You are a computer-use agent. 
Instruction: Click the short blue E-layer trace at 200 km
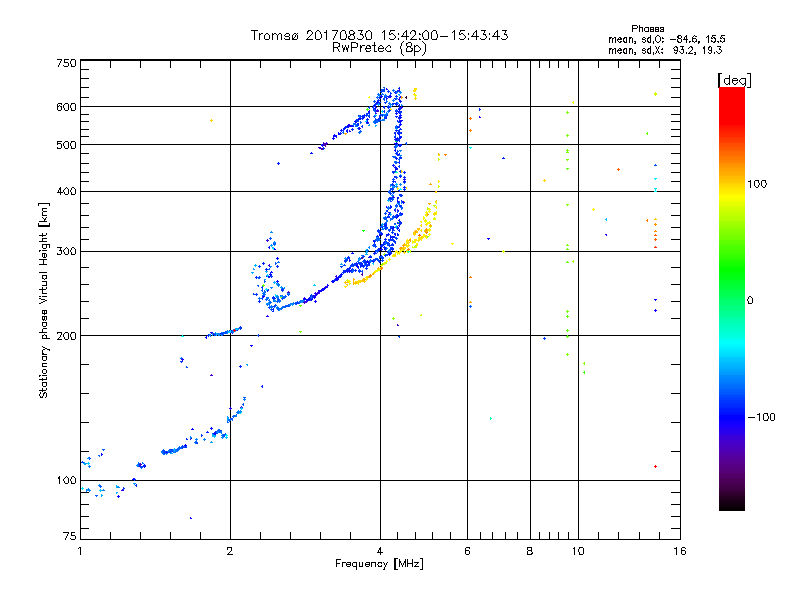223,332
